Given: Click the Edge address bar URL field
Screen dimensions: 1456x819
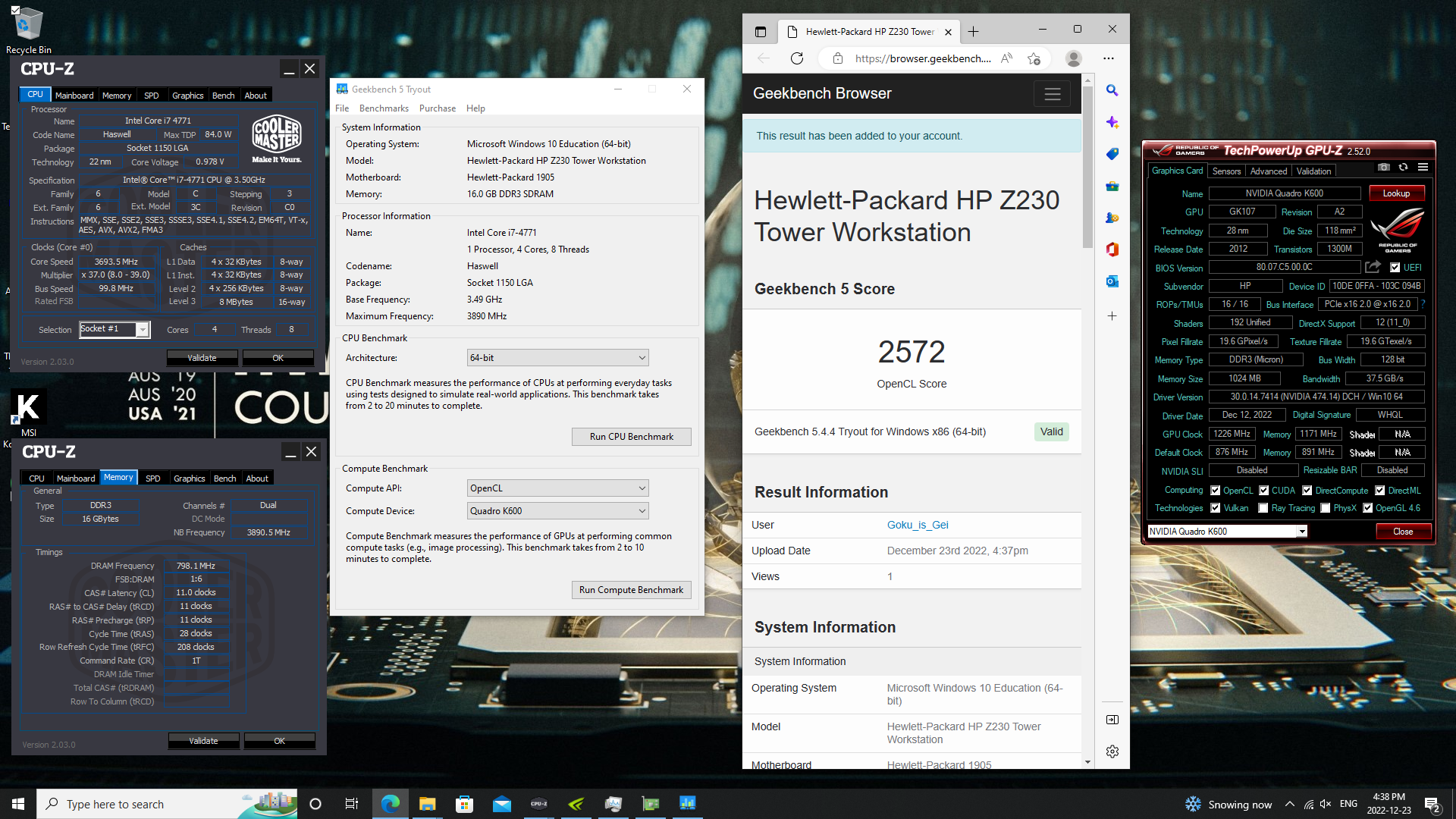Looking at the screenshot, I should [x=922, y=58].
